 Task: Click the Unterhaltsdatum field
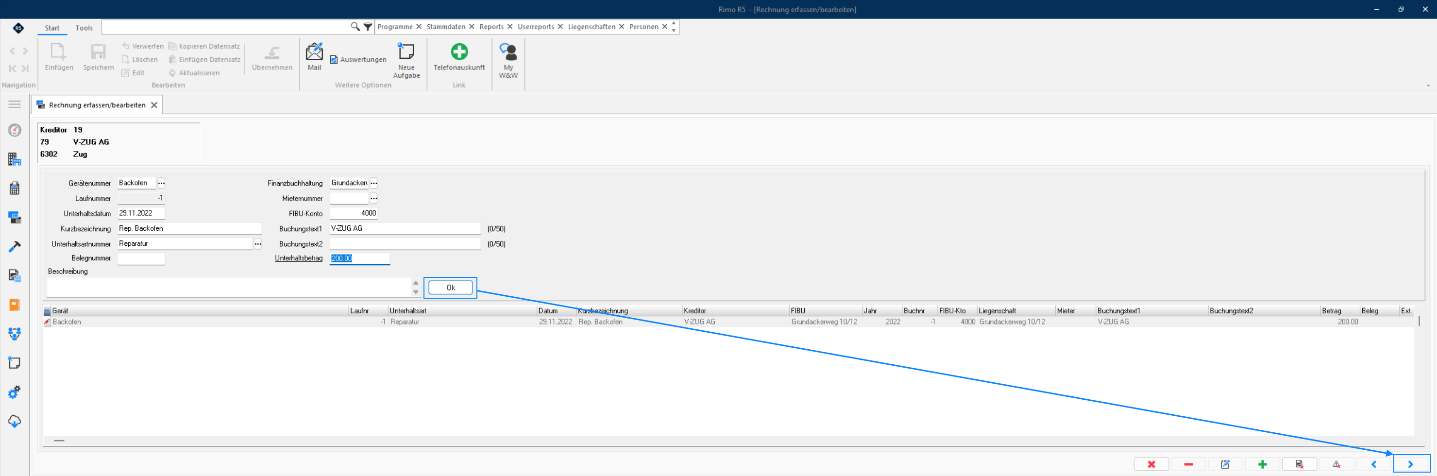pyautogui.click(x=141, y=213)
